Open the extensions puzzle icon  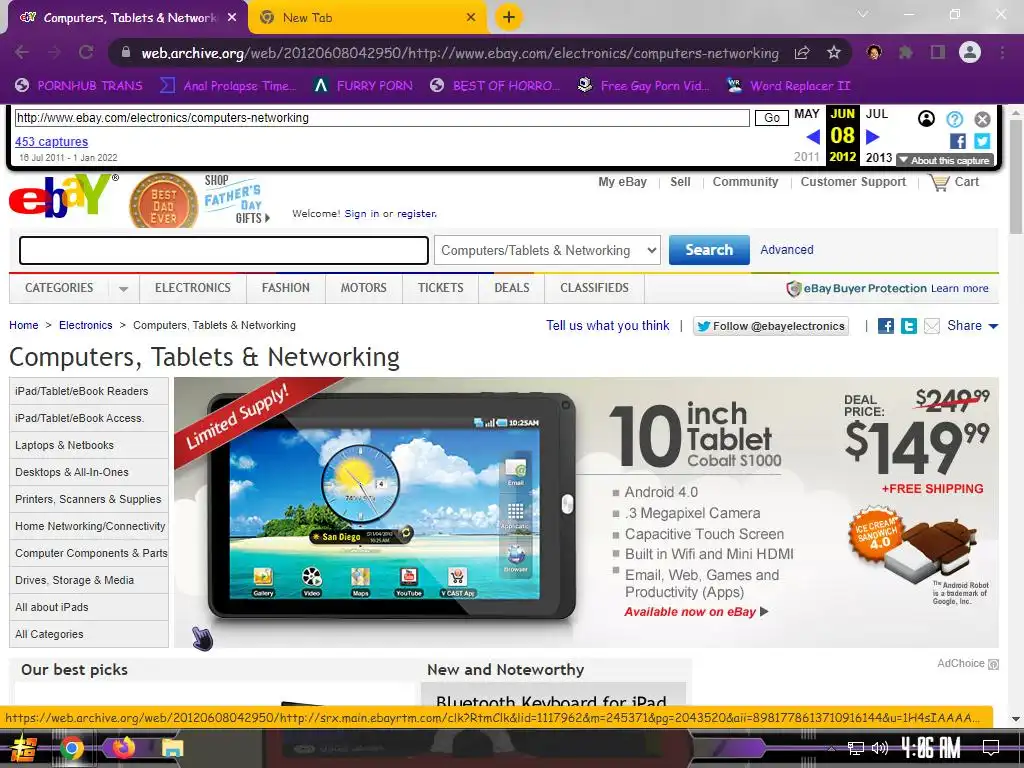pos(906,53)
